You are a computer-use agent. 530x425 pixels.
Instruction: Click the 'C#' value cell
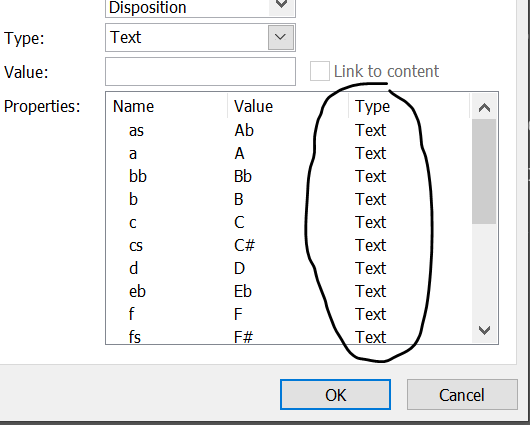(244, 245)
